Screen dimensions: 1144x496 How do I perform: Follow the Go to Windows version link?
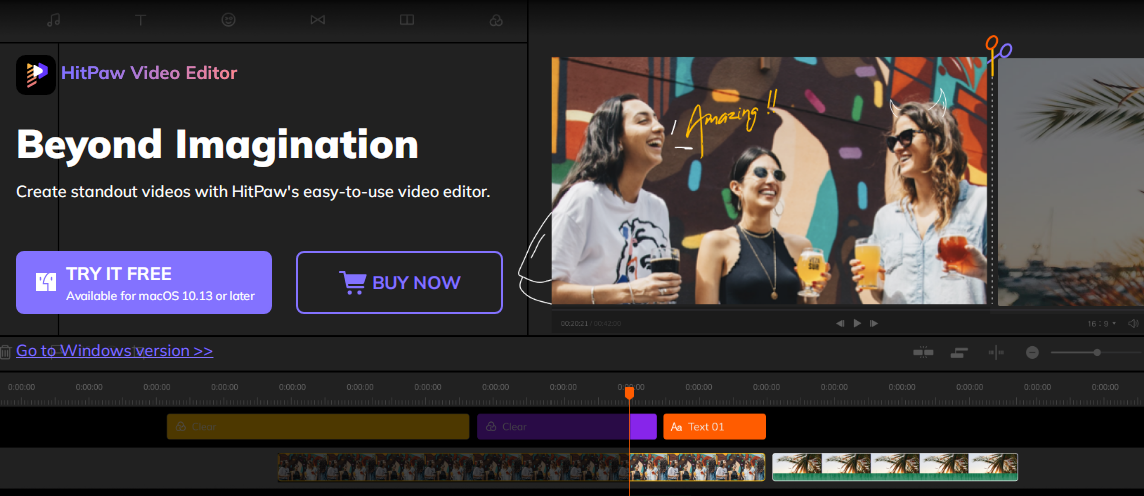point(114,351)
